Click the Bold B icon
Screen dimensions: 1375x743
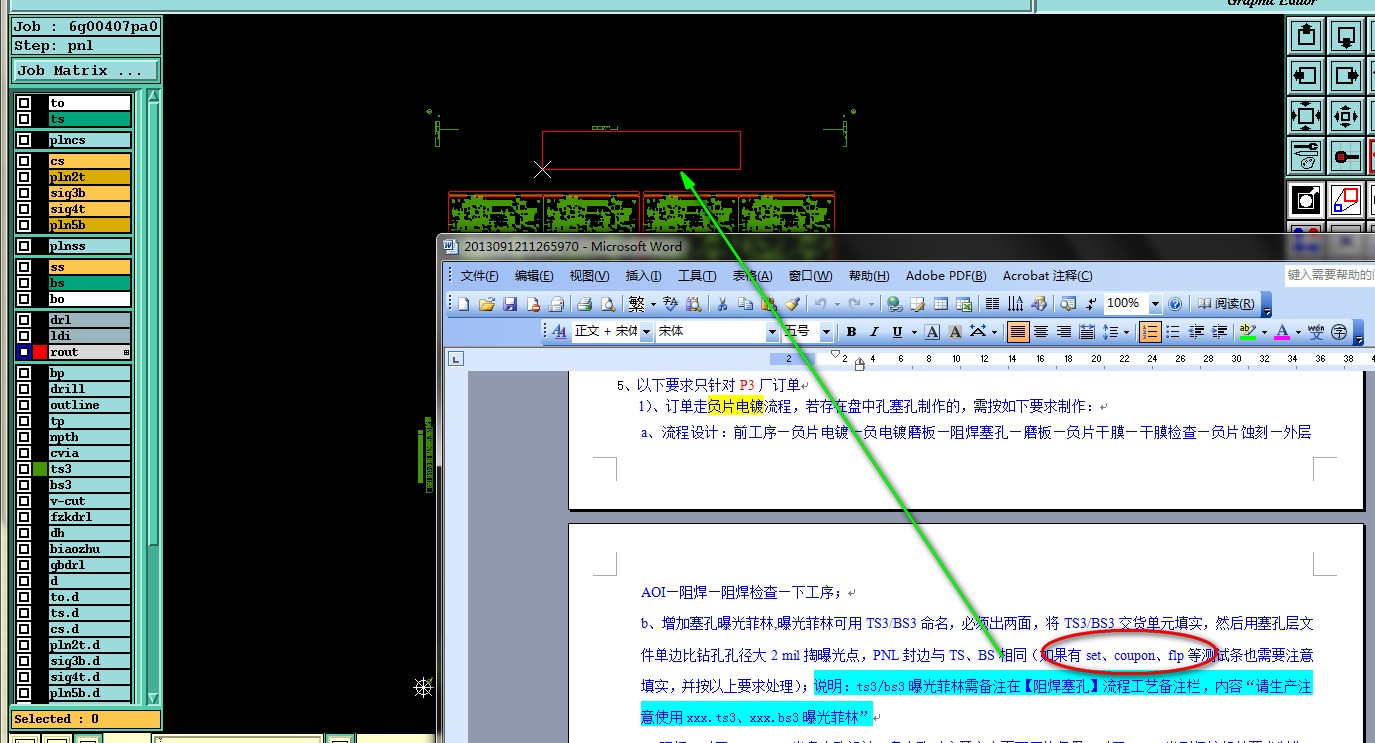point(851,332)
